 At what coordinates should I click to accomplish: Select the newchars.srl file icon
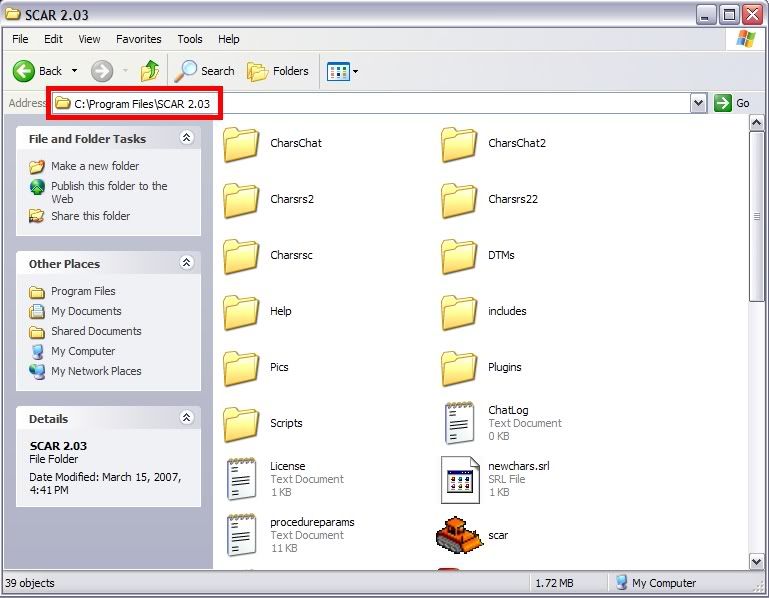click(x=459, y=479)
